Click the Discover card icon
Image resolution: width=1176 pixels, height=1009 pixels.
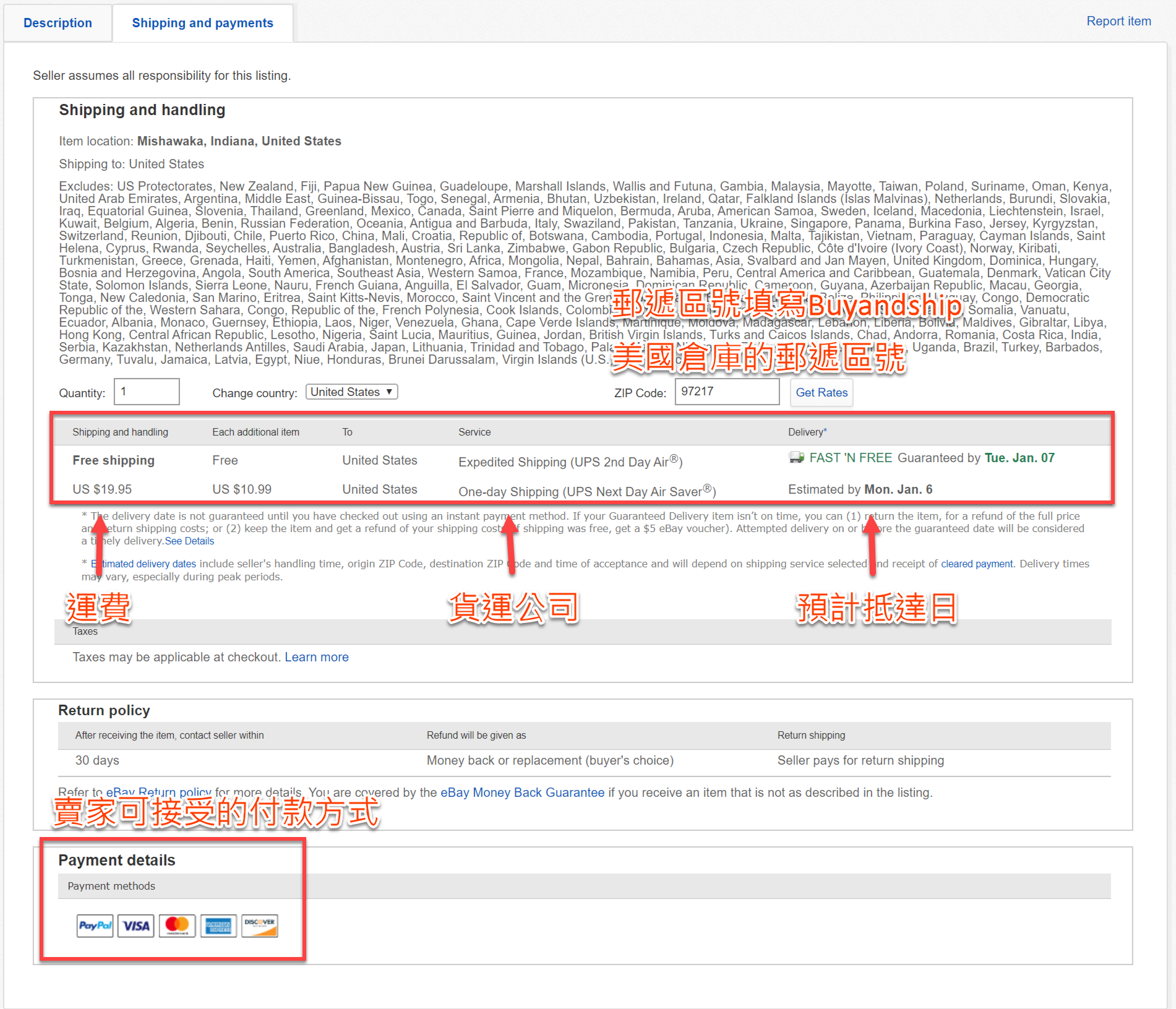tap(259, 925)
